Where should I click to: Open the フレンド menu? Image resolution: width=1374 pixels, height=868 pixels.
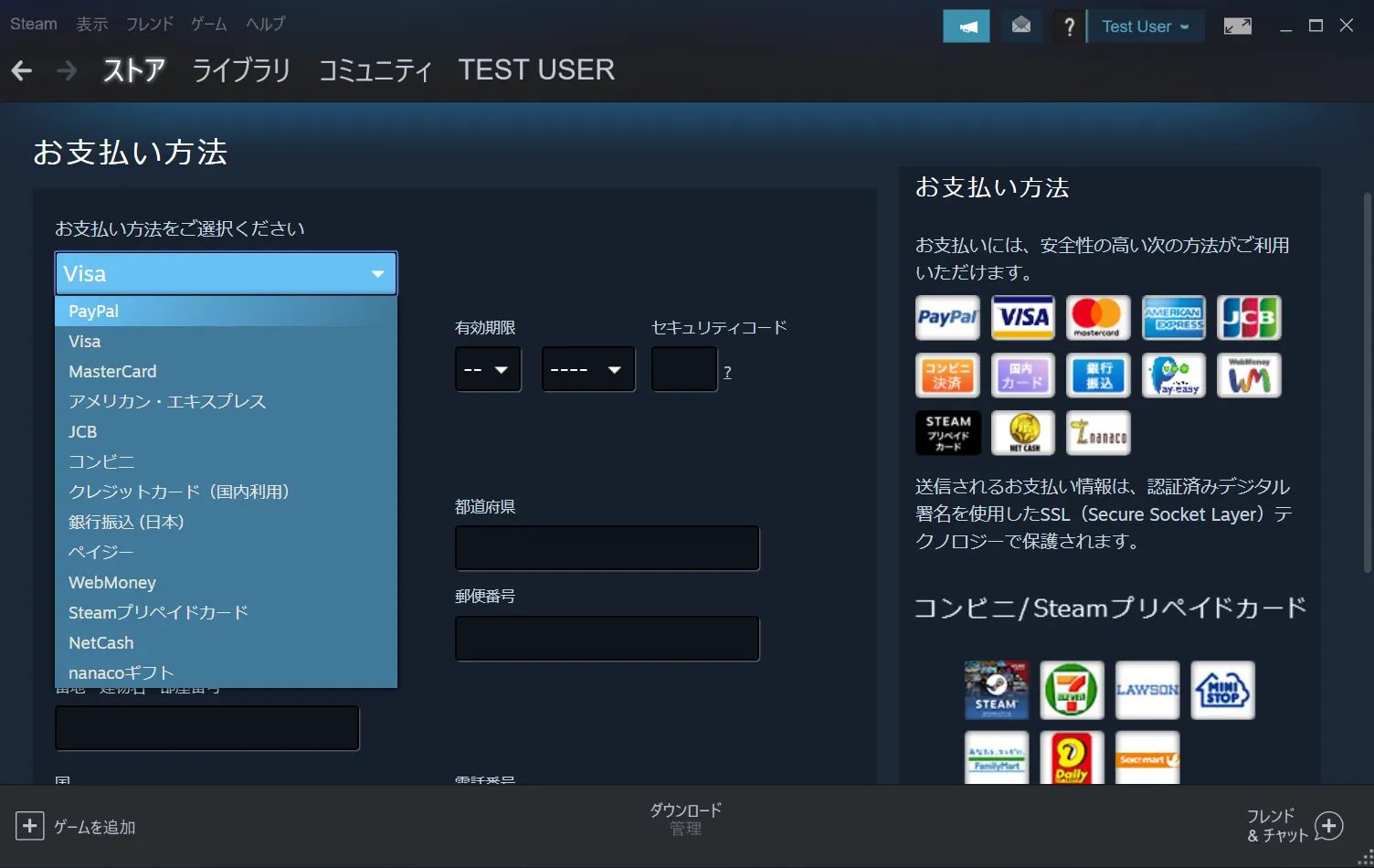click(x=149, y=24)
